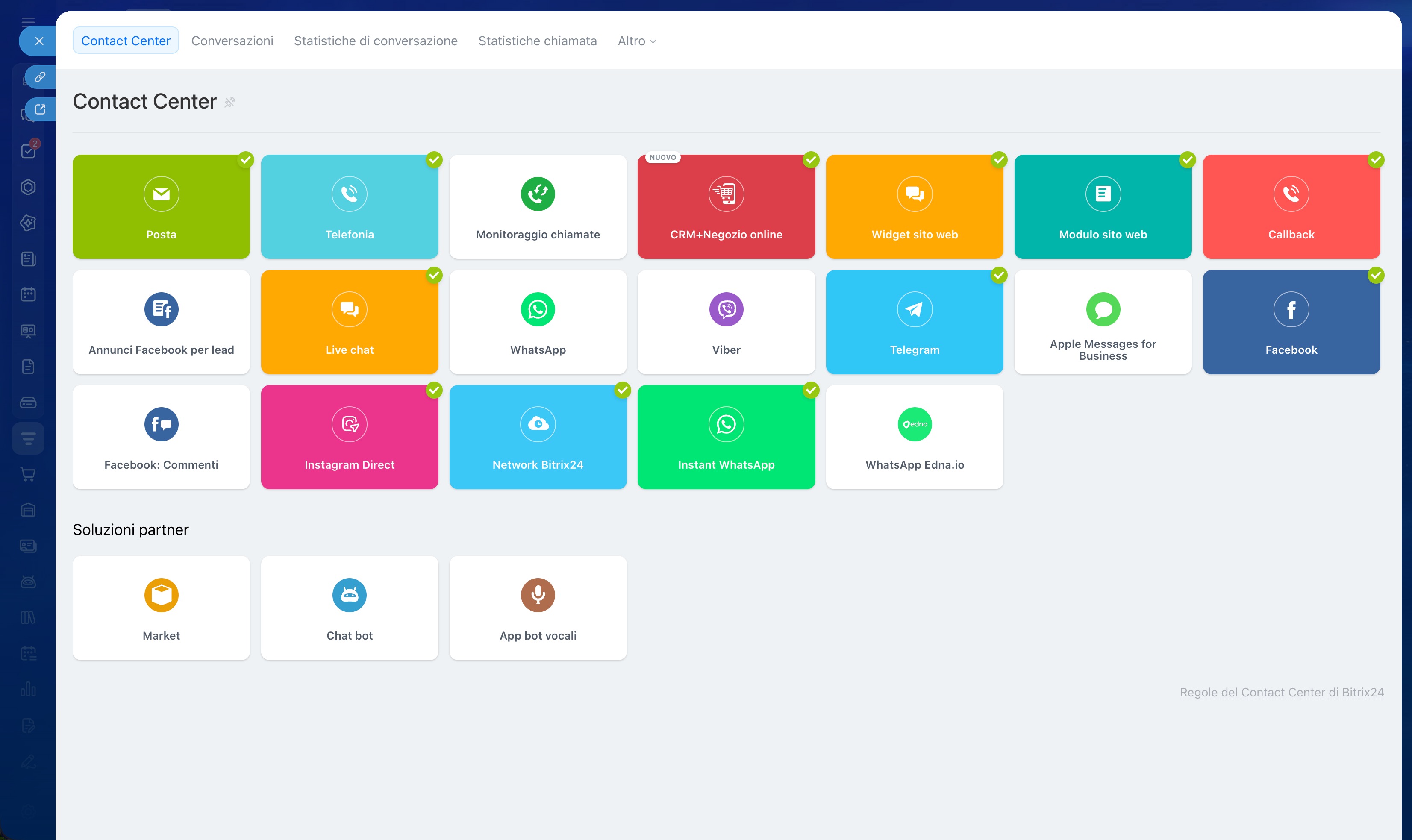This screenshot has width=1412, height=840.
Task: Open the Live chat tile
Action: pos(349,322)
